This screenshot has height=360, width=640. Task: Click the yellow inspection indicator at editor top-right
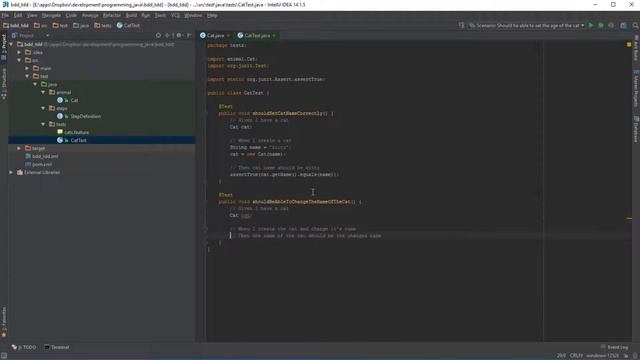tap(629, 44)
